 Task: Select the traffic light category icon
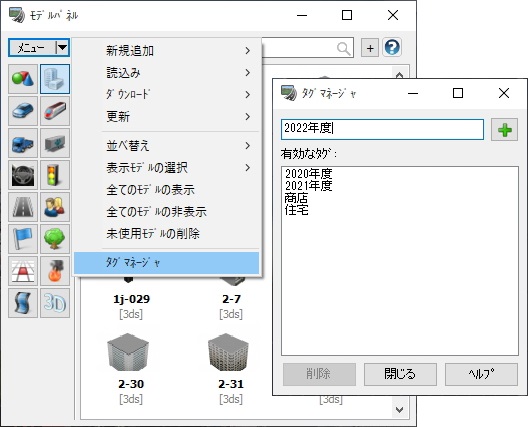(x=55, y=175)
